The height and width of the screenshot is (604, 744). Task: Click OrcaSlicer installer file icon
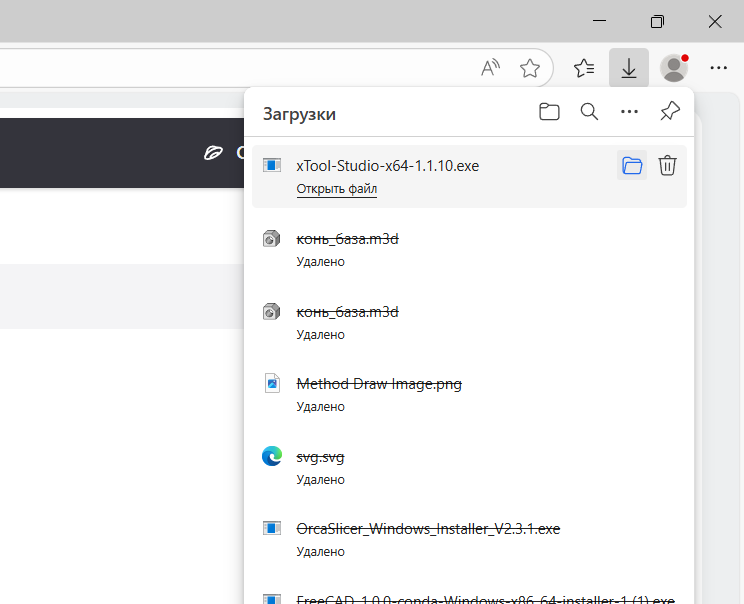tap(272, 528)
